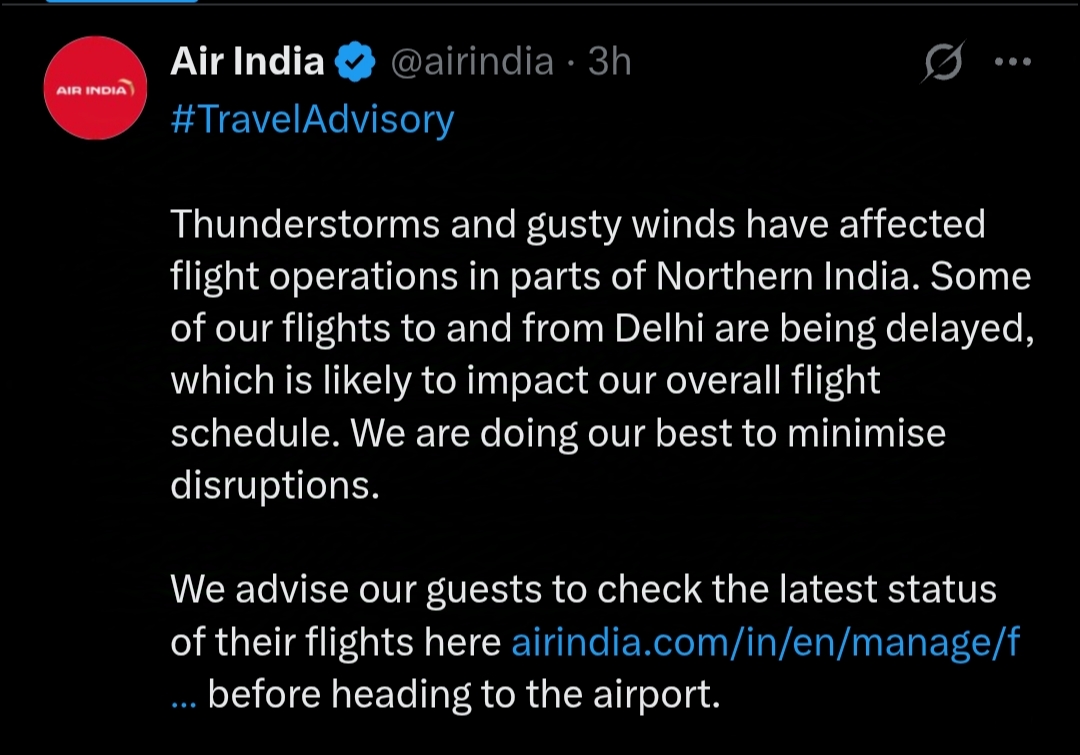Open the #TravelAdvisory hashtag

(x=312, y=119)
